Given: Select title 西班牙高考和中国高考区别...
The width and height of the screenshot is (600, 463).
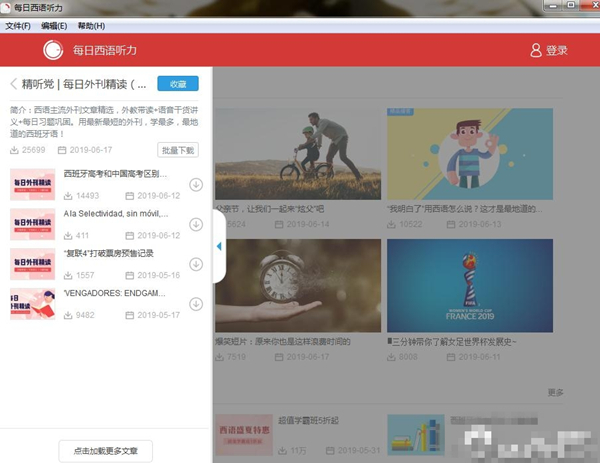Looking at the screenshot, I should 115,174.
